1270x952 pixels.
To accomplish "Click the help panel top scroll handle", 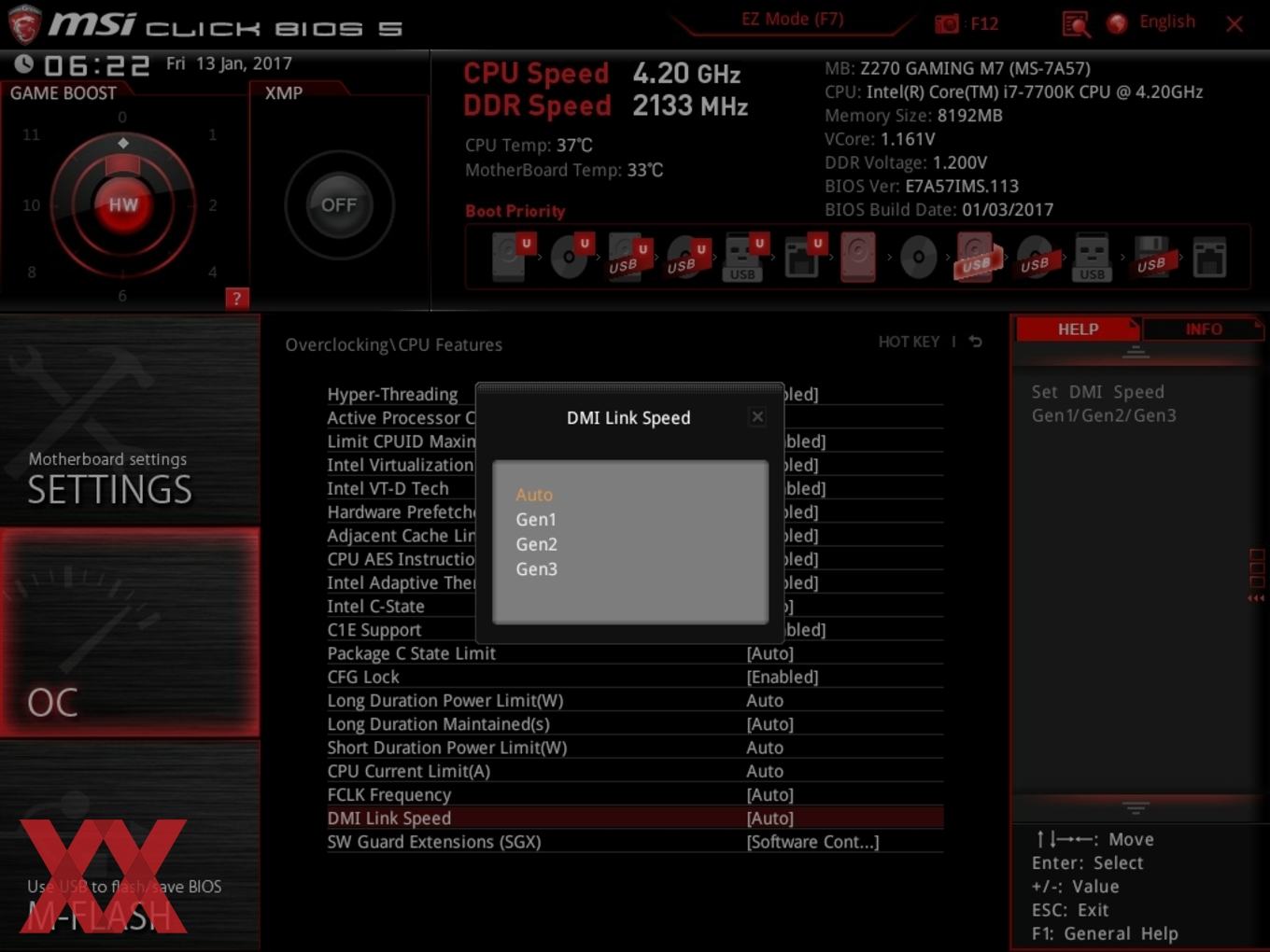I will 1136,353.
